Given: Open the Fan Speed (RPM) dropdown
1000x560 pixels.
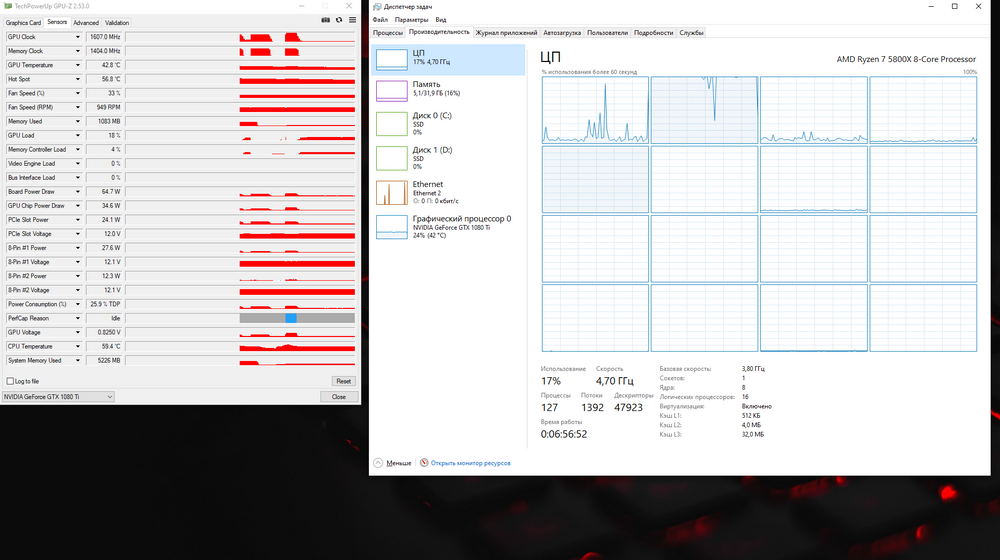Looking at the screenshot, I should (x=78, y=107).
